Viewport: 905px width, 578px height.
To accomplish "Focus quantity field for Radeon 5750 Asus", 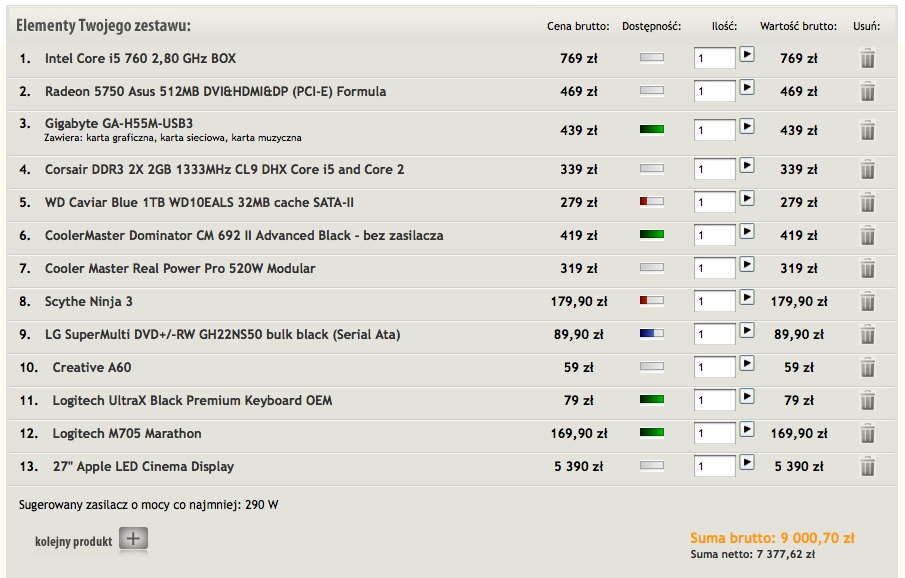I will [x=715, y=91].
